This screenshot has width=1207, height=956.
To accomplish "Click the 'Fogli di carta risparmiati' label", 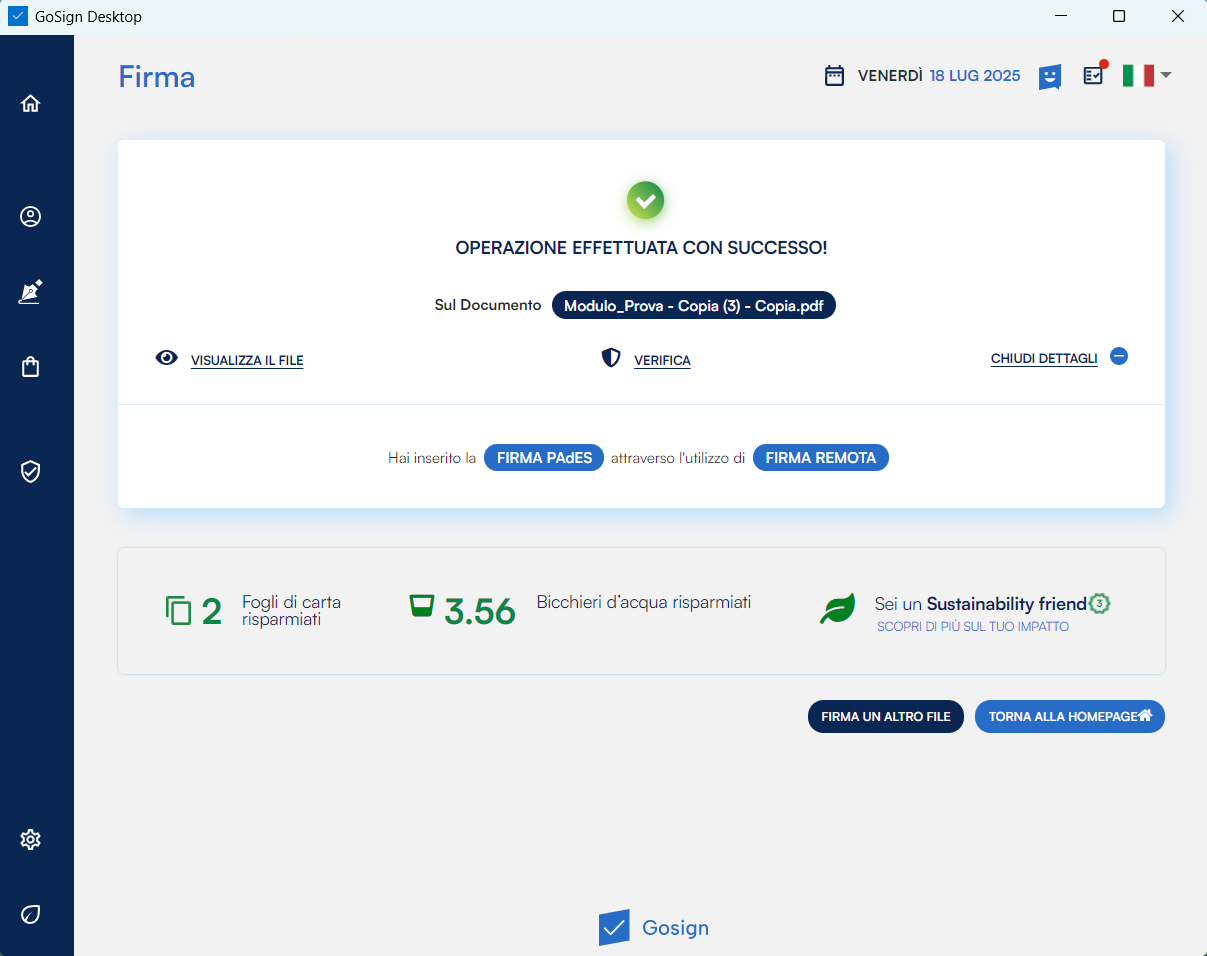I will coord(292,611).
